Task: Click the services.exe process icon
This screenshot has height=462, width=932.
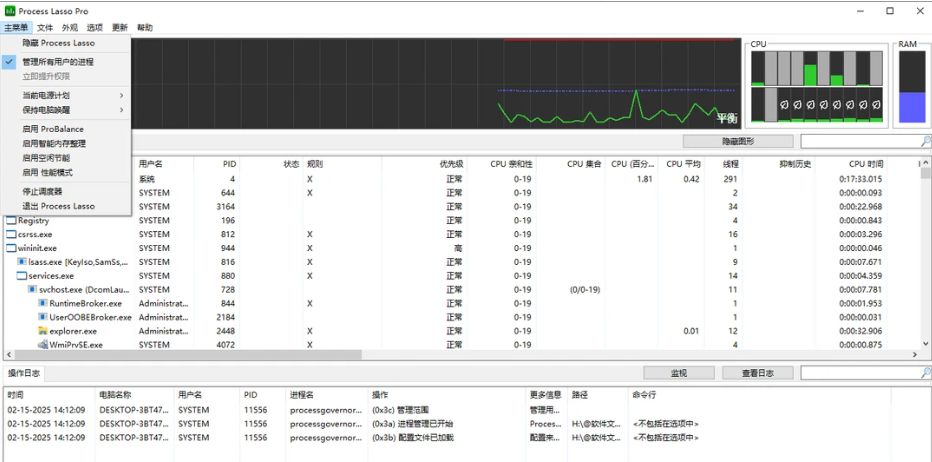Action: pyautogui.click(x=22, y=276)
